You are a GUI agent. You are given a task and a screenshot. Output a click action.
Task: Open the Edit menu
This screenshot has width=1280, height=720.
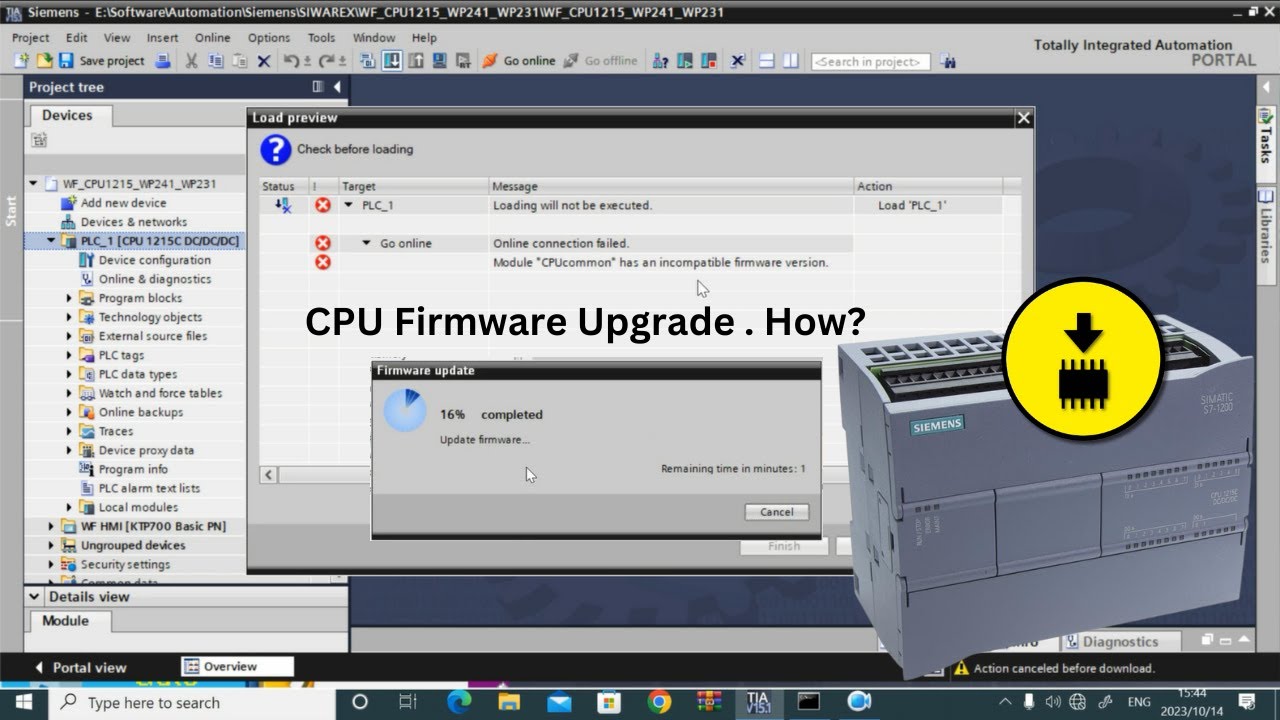(x=77, y=38)
